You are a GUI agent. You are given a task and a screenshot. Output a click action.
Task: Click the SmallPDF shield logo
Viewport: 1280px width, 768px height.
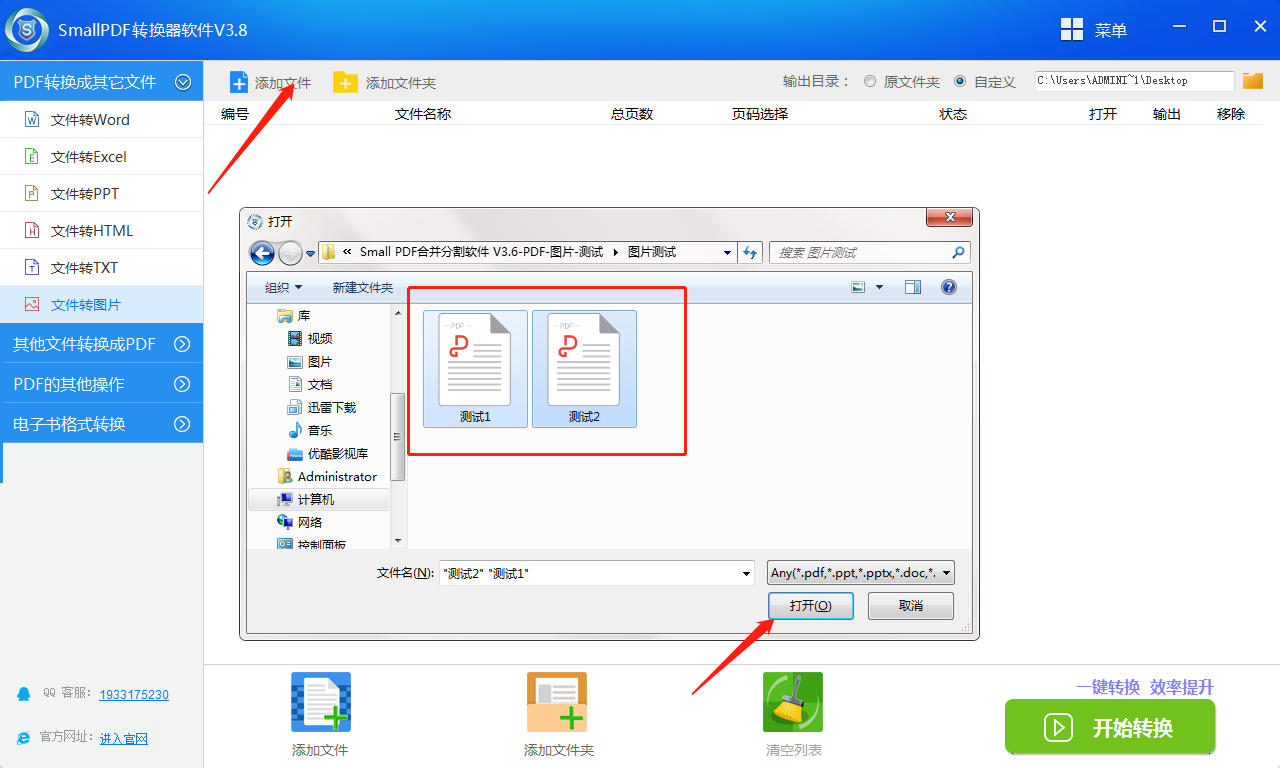(x=27, y=30)
